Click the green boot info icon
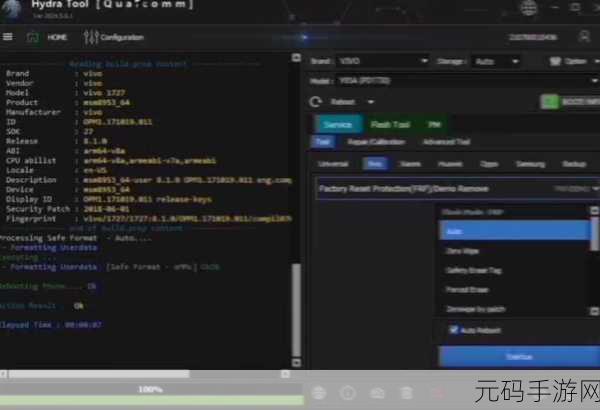600x410 pixels. point(549,102)
